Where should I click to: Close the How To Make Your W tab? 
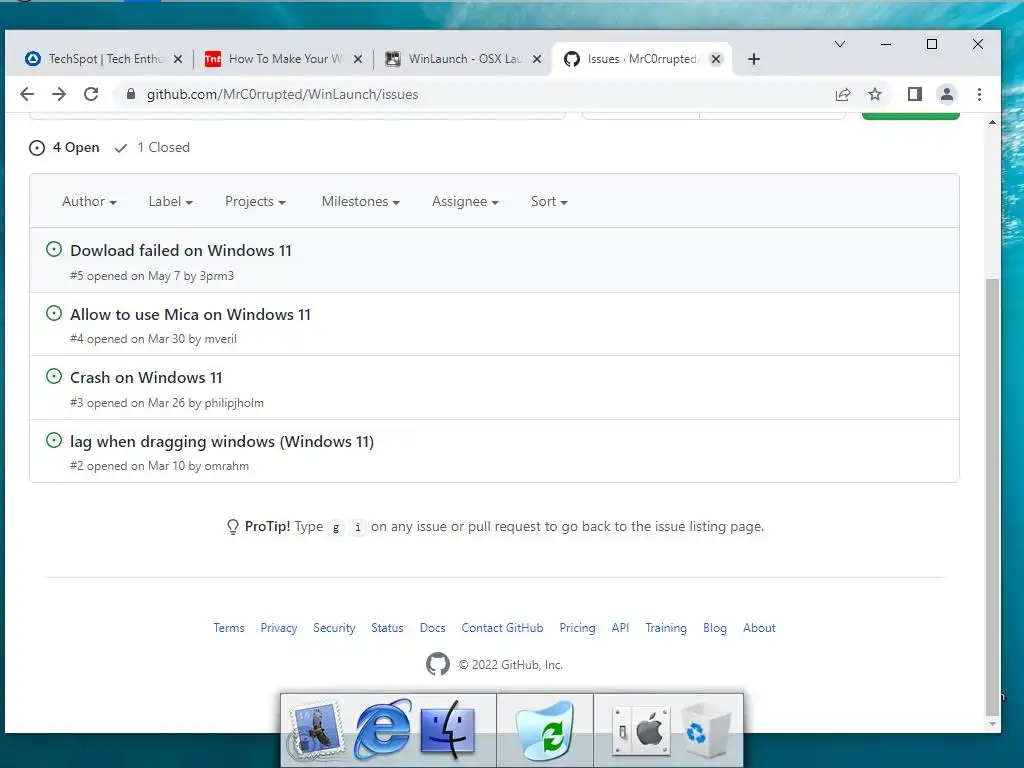point(358,59)
